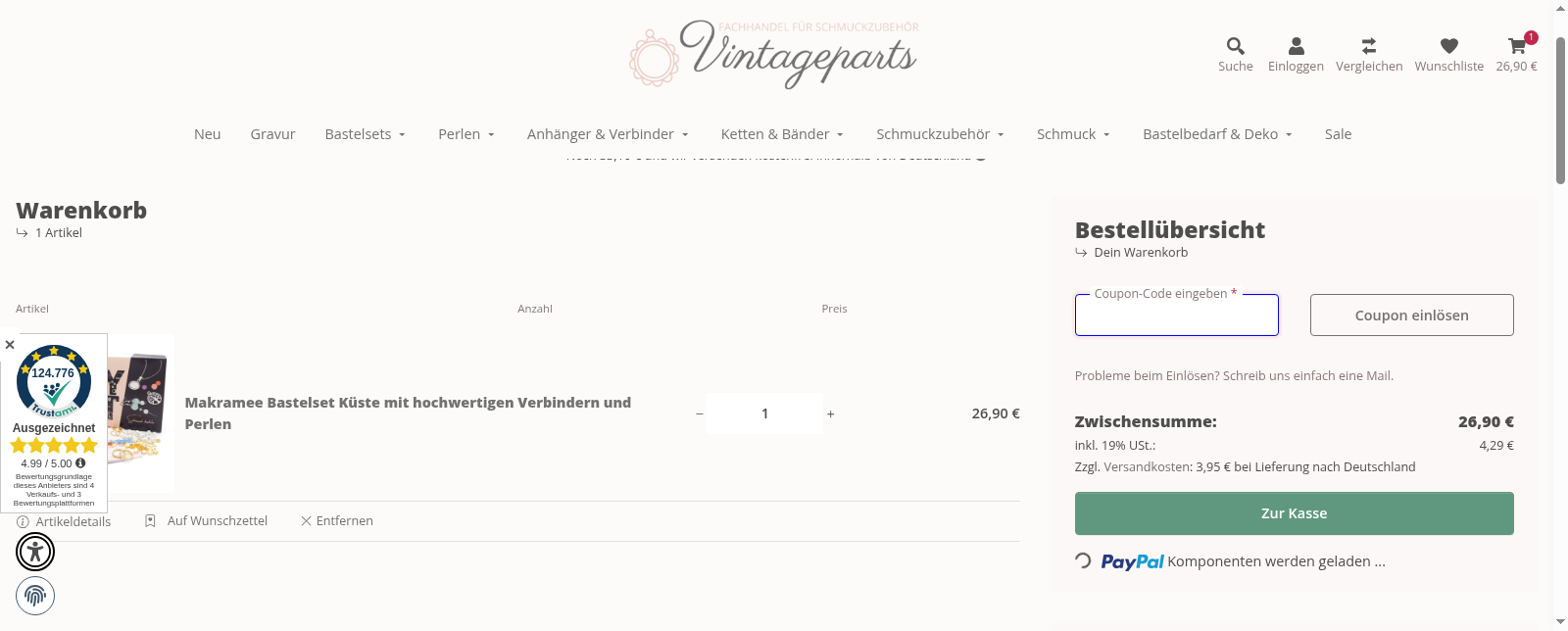
Task: Open the Wunschliste heart icon
Action: point(1448,46)
